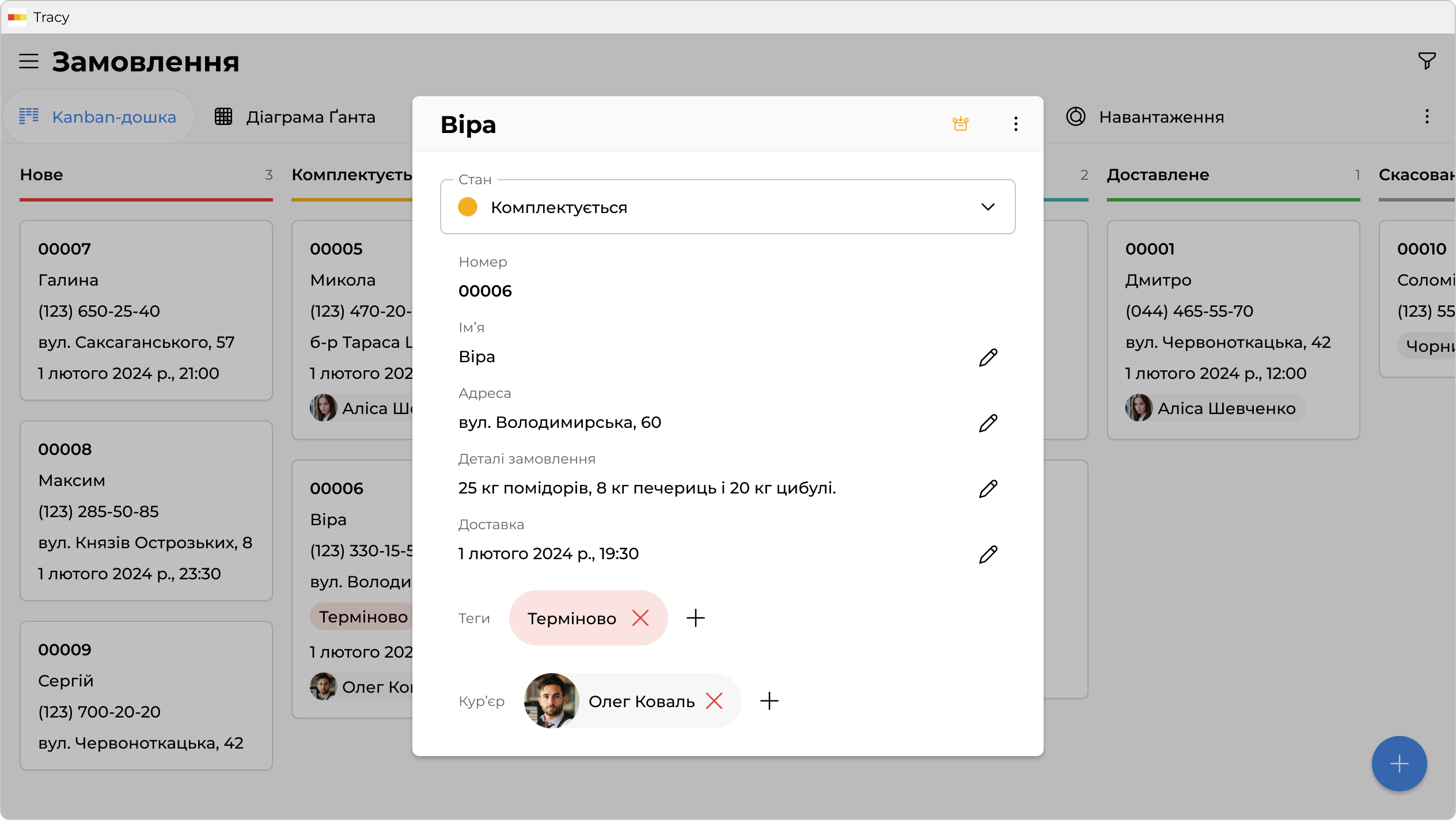Click the orange status color dot
1456x820 pixels.
tap(467, 207)
